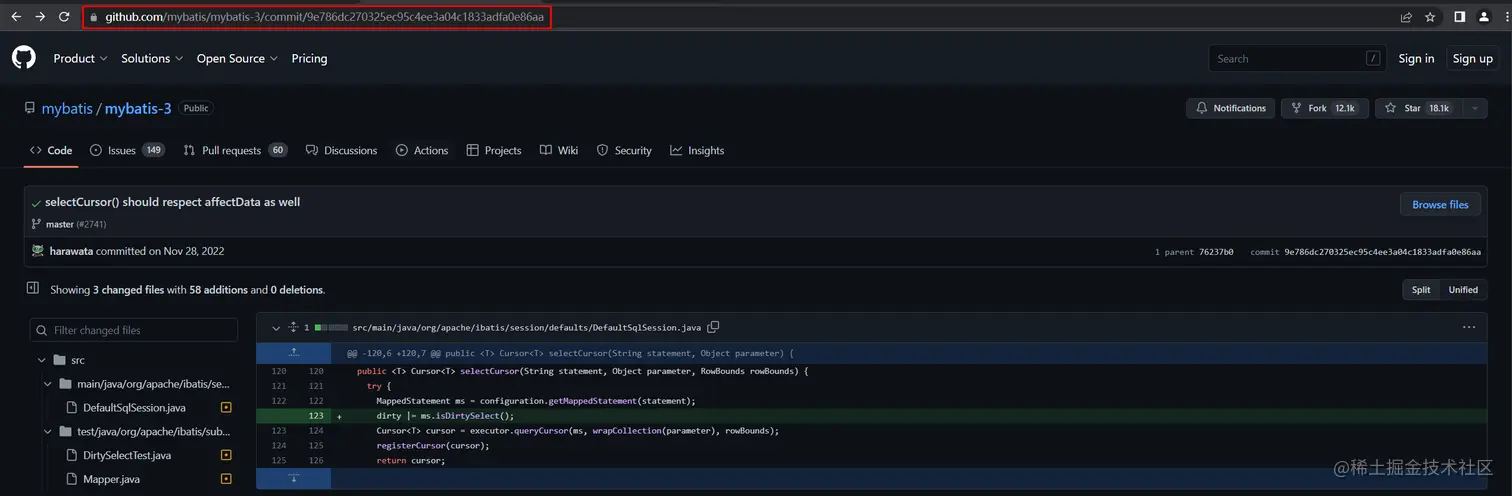This screenshot has height=496, width=1512.
Task: Switch to the Discussions tab
Action: coord(342,150)
